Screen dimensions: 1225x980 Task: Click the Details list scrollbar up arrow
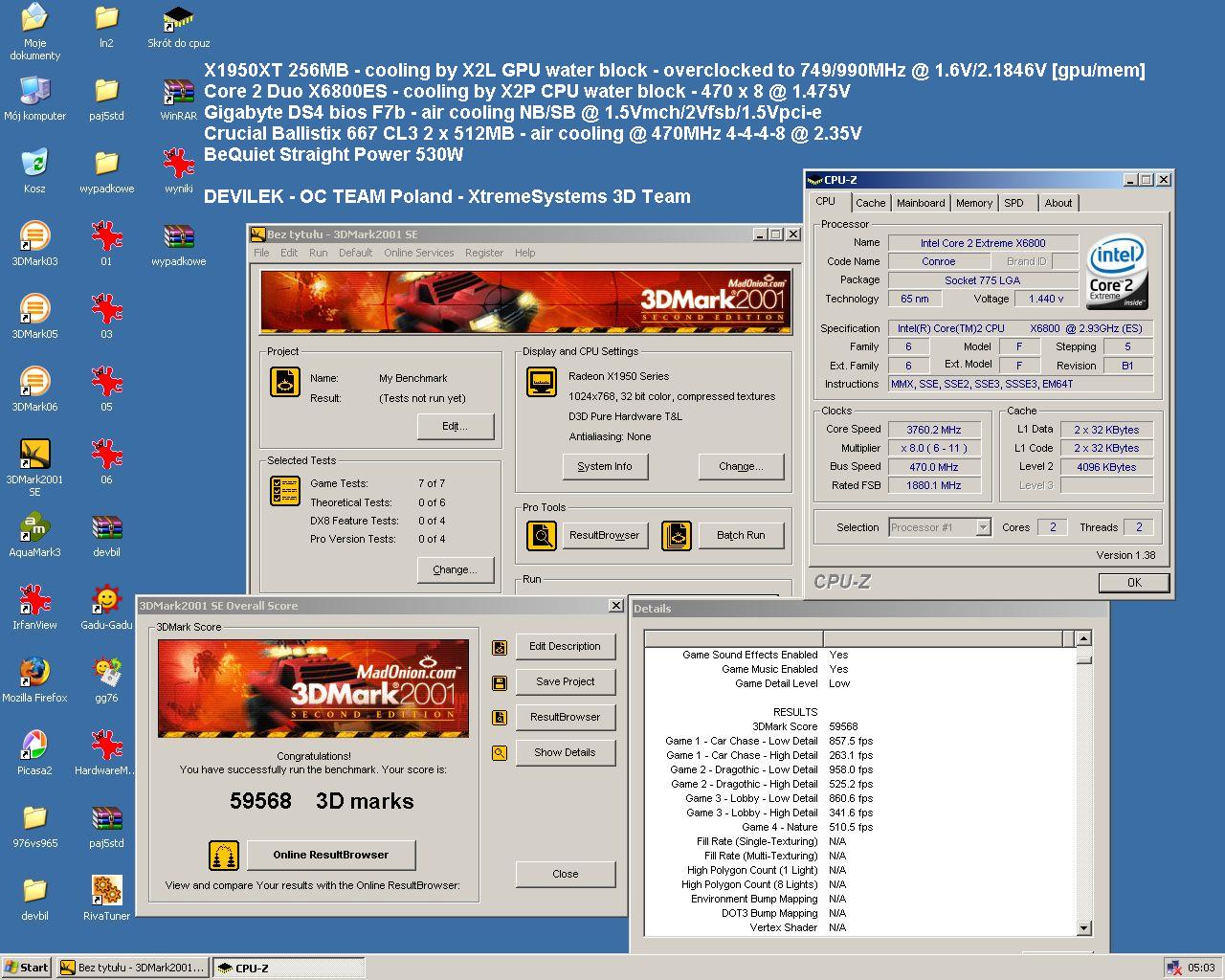[1083, 638]
